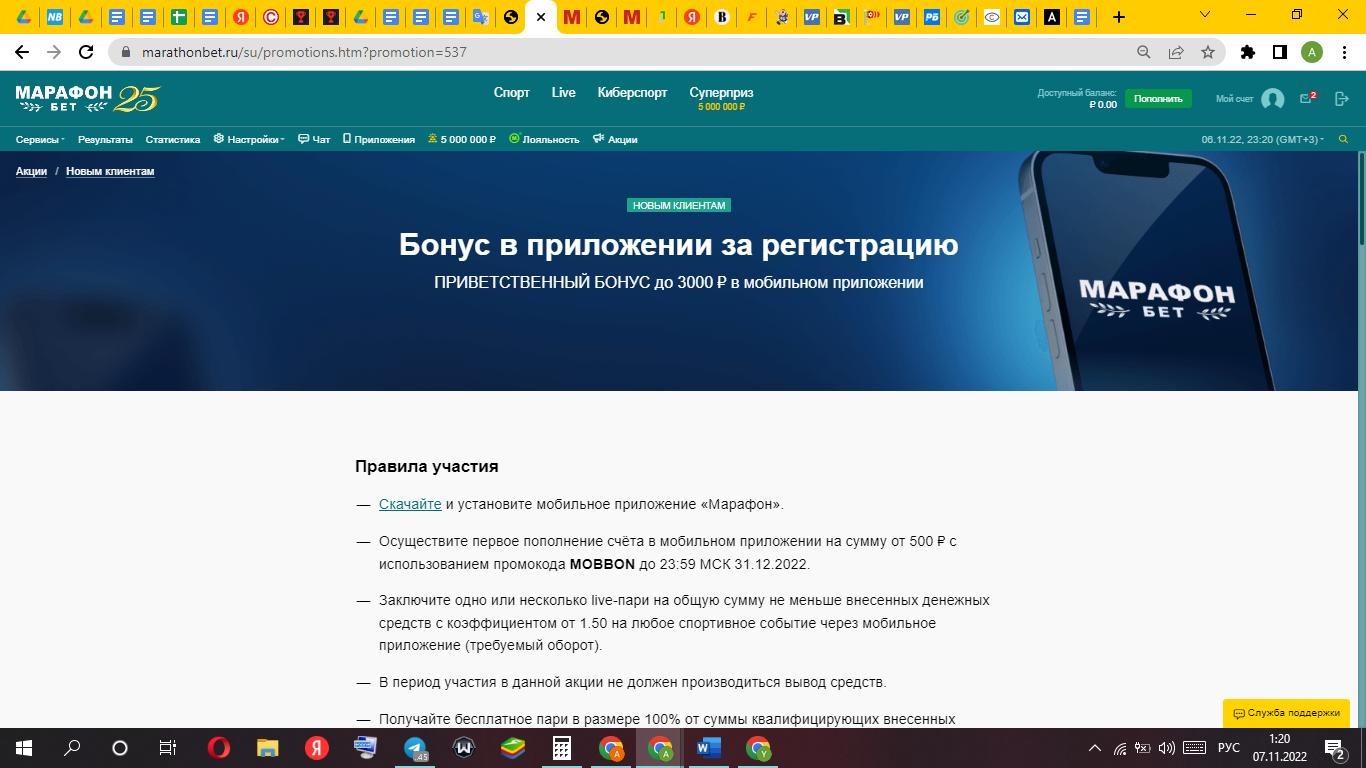Image resolution: width=1366 pixels, height=768 pixels.
Task: Open the Лояльность menu item
Action: [544, 140]
